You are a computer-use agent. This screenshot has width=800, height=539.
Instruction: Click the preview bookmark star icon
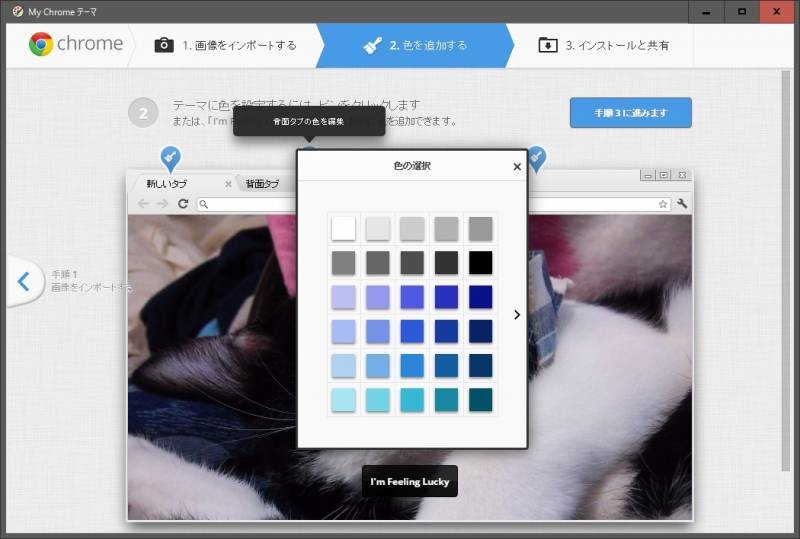663,204
